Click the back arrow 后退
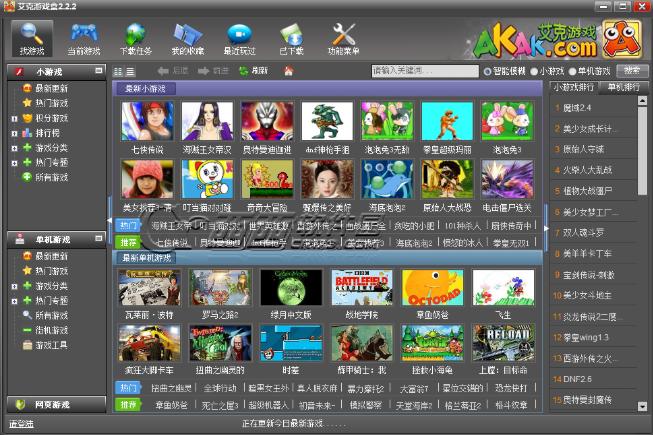 173,71
